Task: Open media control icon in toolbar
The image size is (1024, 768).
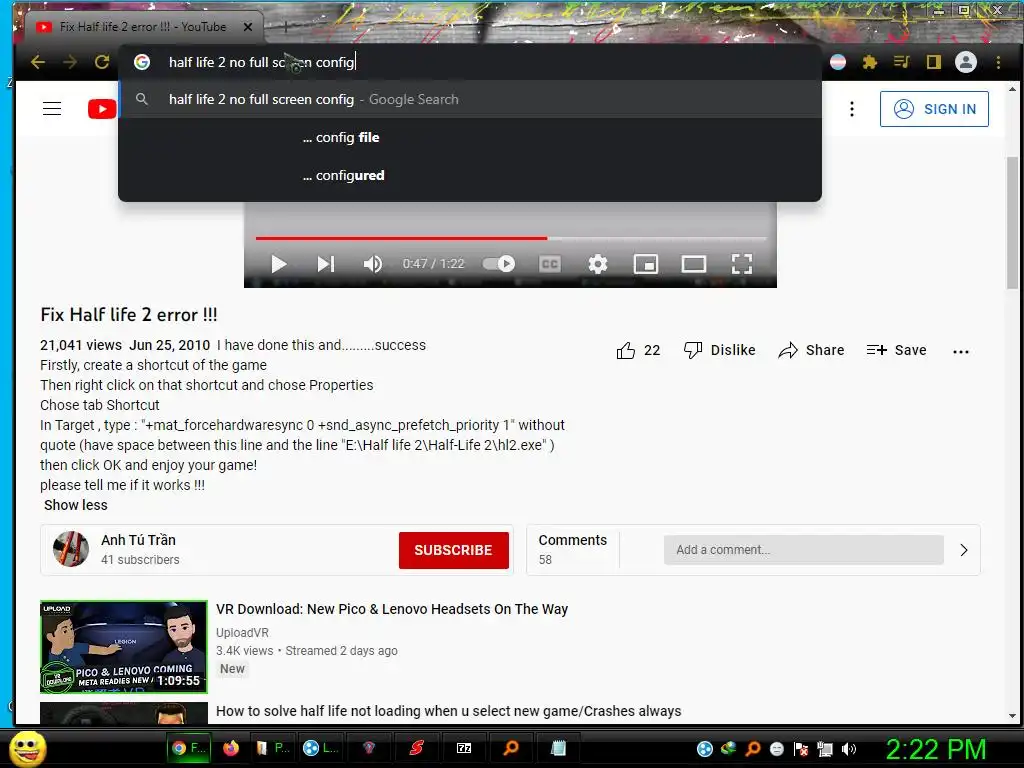Action: click(902, 62)
